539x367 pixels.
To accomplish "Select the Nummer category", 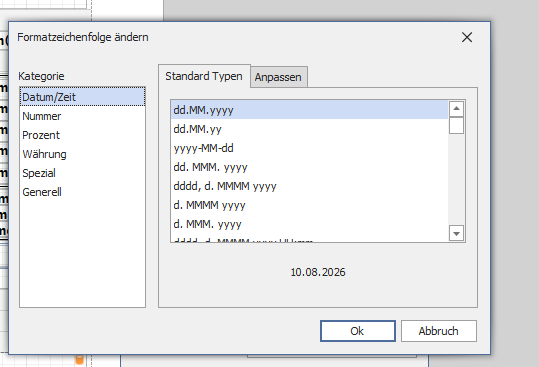I will click(x=82, y=116).
